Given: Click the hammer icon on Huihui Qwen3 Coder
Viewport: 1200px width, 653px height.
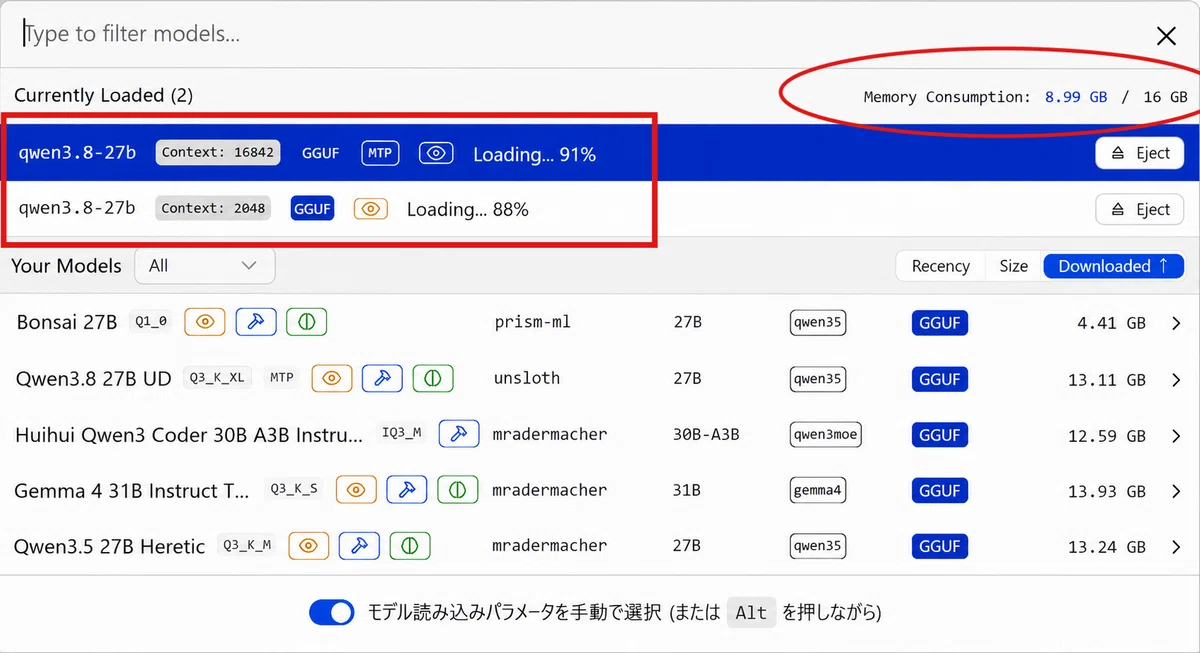Looking at the screenshot, I should [x=459, y=434].
